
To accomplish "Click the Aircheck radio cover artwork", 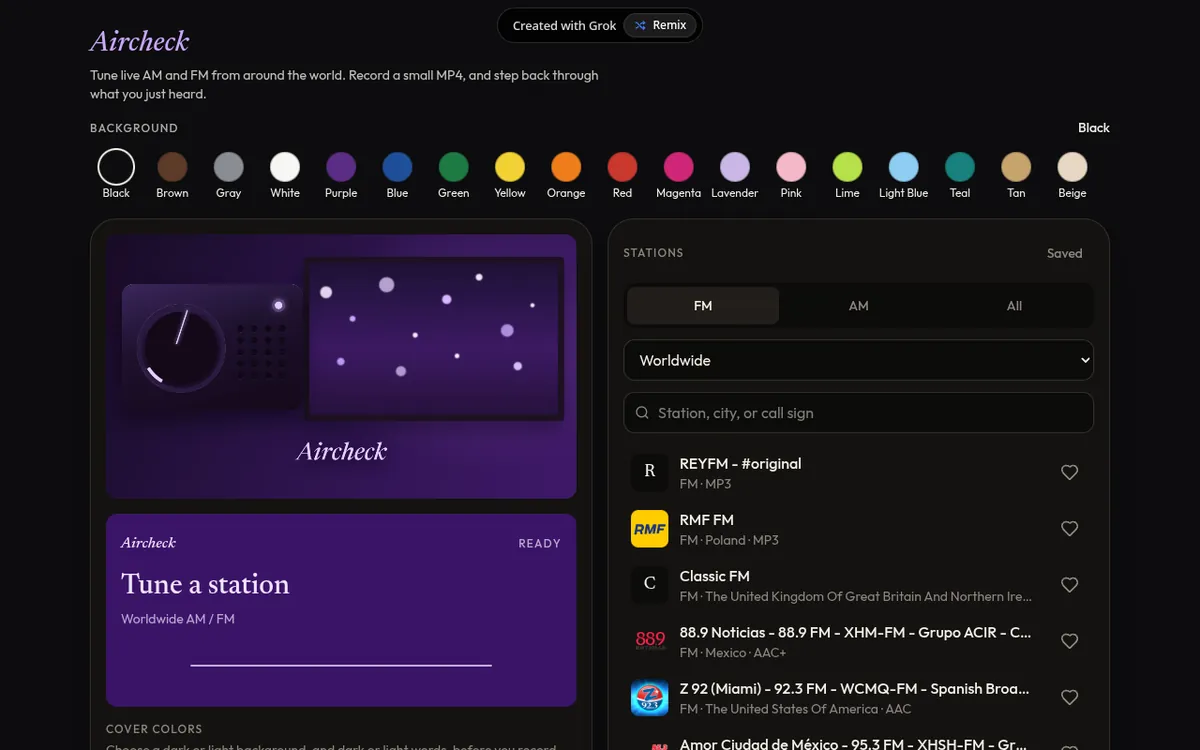I will coord(341,366).
